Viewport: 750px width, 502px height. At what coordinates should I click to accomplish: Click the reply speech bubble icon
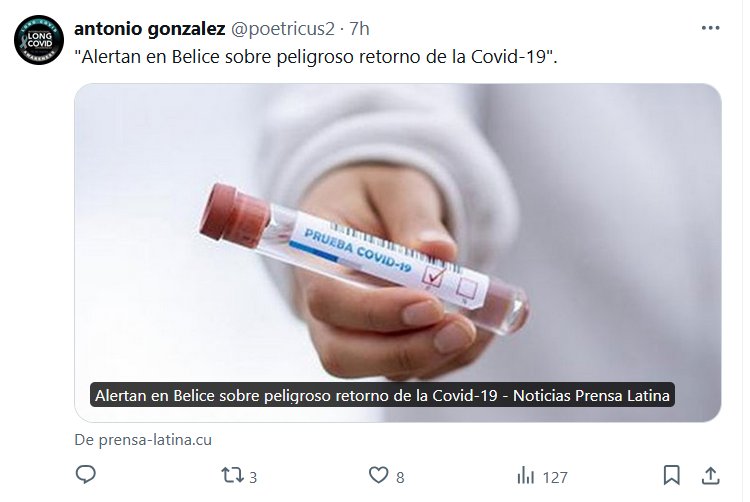click(x=86, y=475)
